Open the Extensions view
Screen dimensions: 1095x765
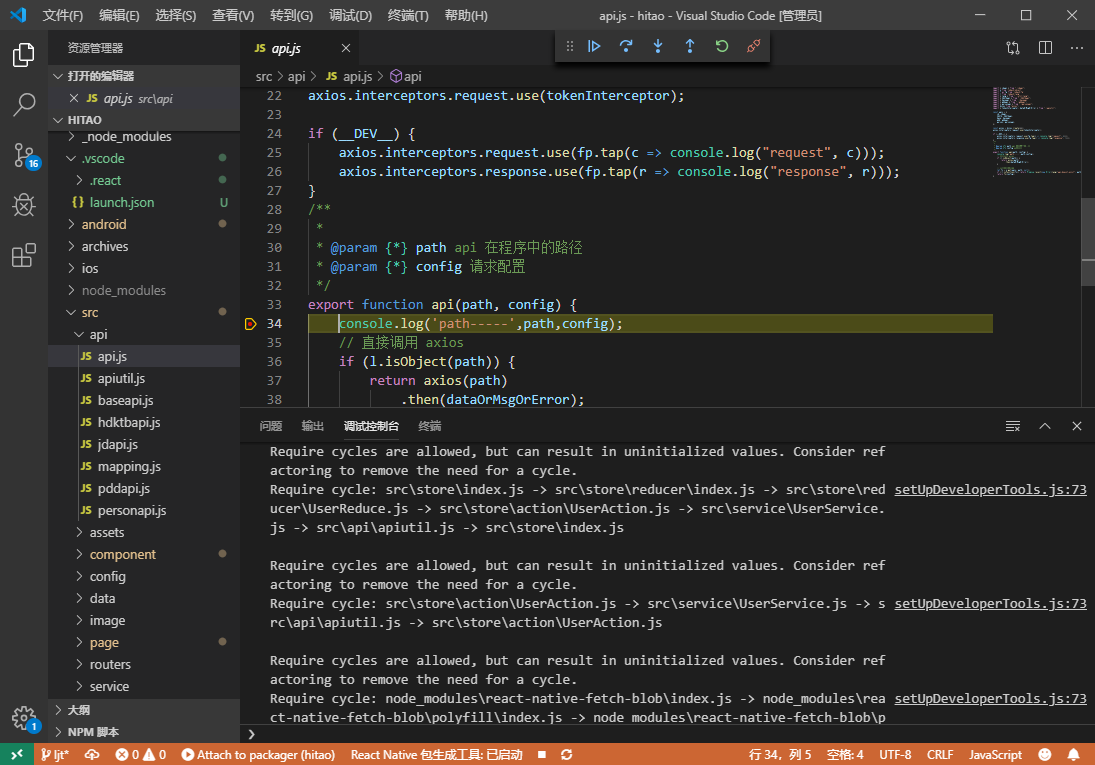24,255
